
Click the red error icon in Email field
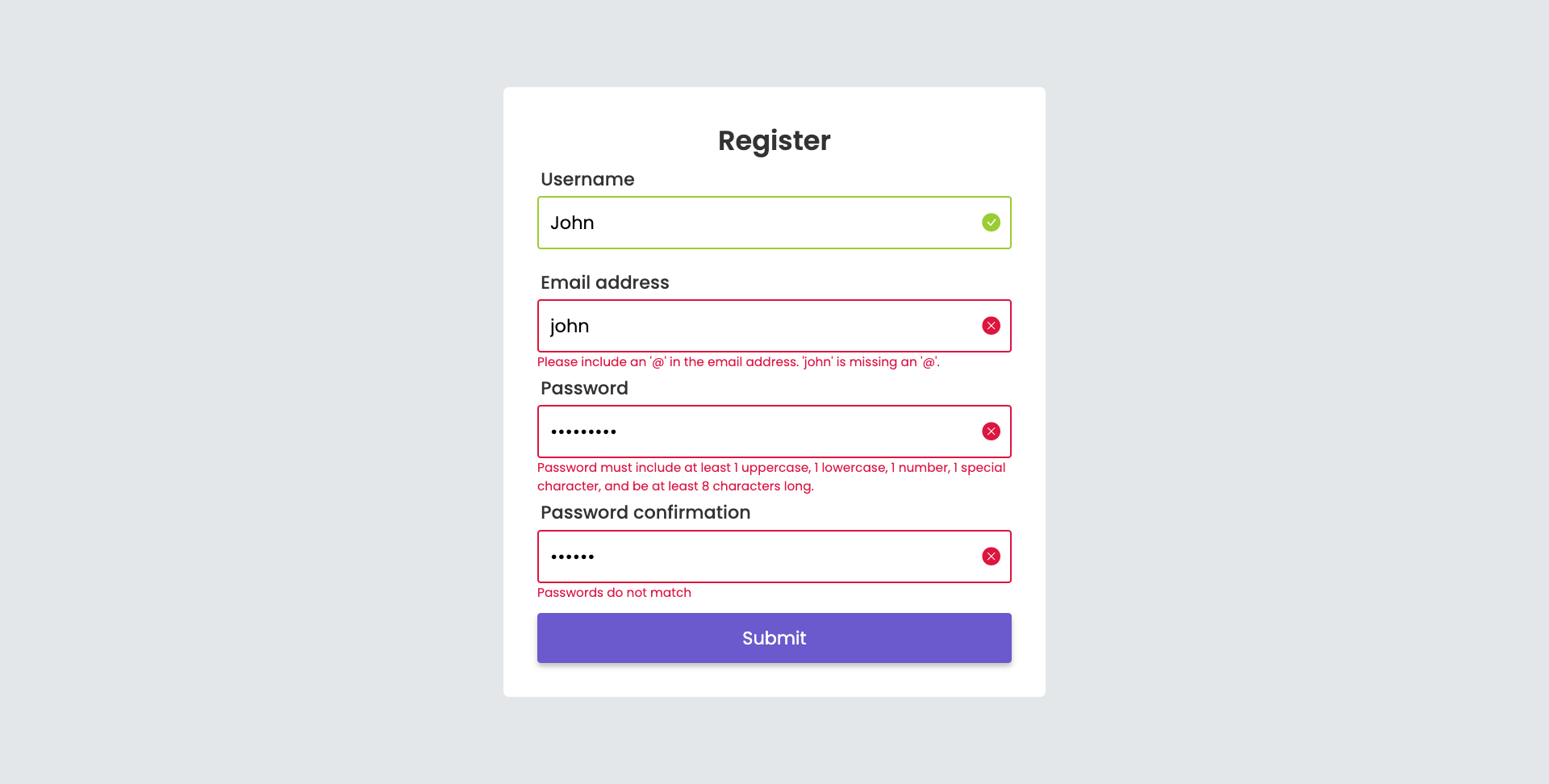tap(991, 326)
